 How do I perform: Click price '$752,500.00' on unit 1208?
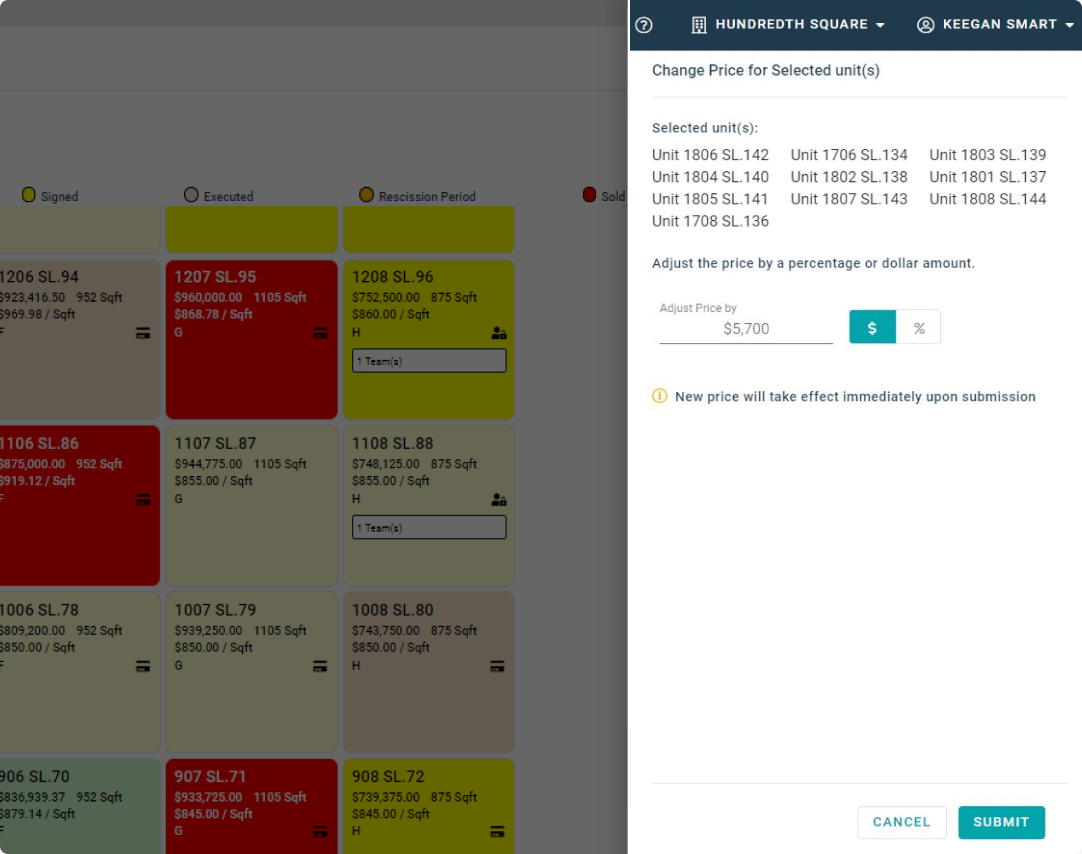(386, 297)
